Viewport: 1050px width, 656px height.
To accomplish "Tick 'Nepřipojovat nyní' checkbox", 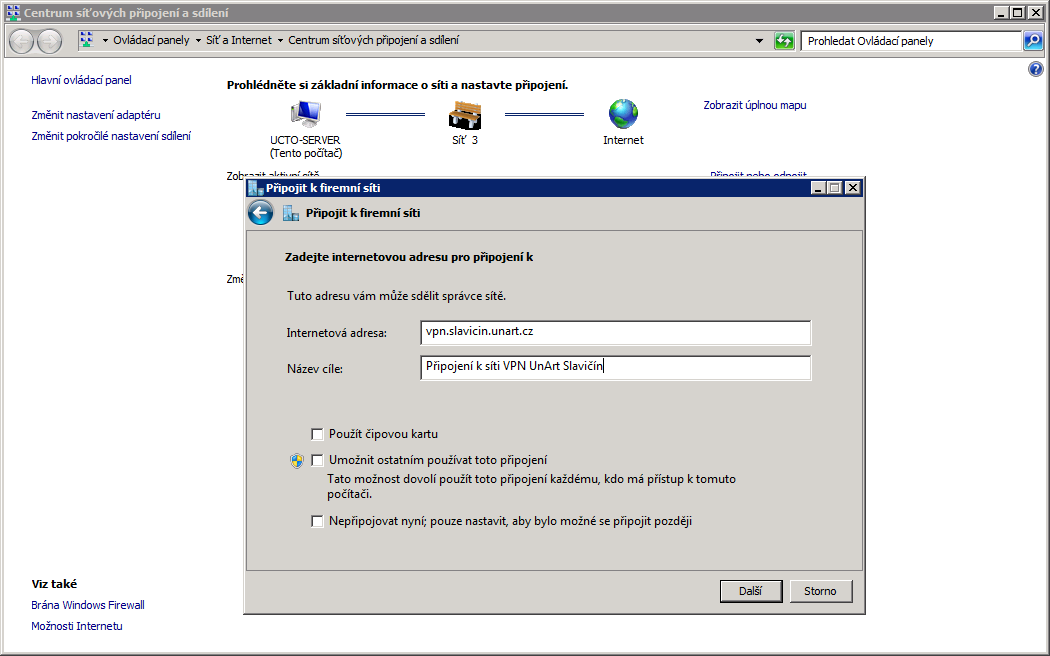I will [x=318, y=521].
